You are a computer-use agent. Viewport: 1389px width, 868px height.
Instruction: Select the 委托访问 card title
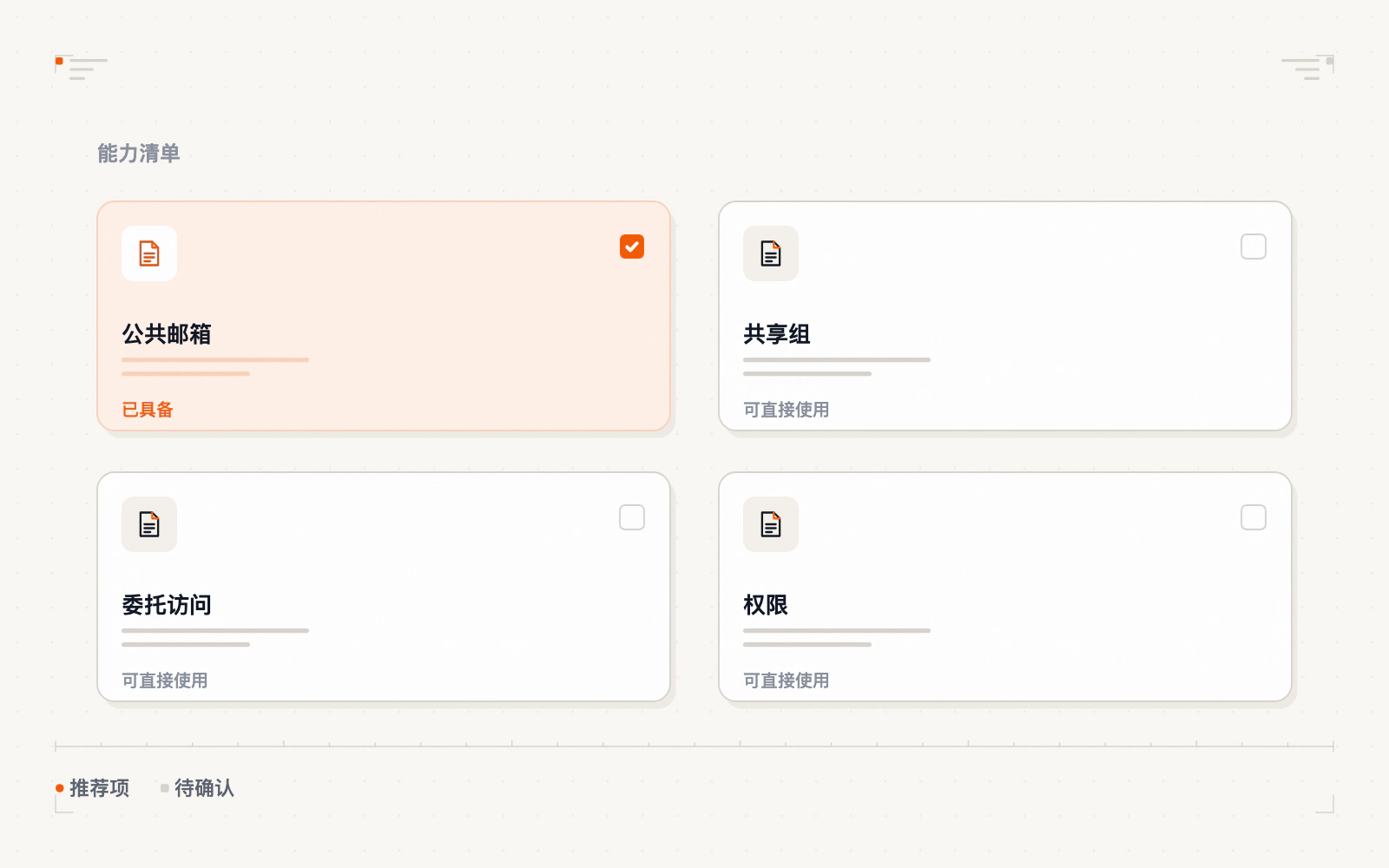[167, 605]
